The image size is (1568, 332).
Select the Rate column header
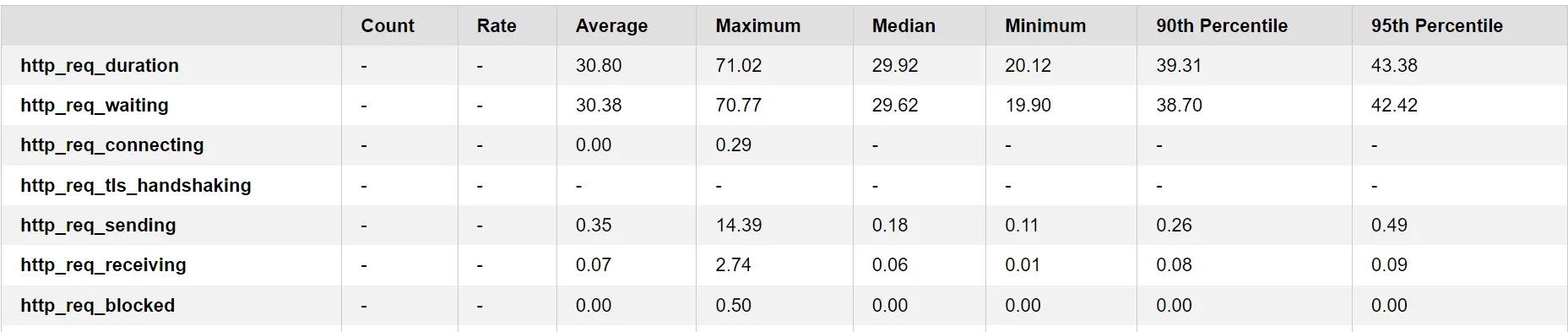tap(496, 26)
